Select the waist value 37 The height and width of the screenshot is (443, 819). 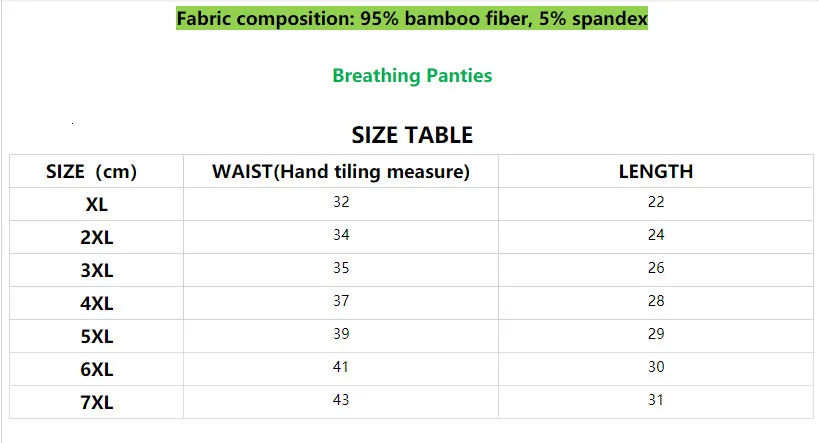pyautogui.click(x=341, y=301)
